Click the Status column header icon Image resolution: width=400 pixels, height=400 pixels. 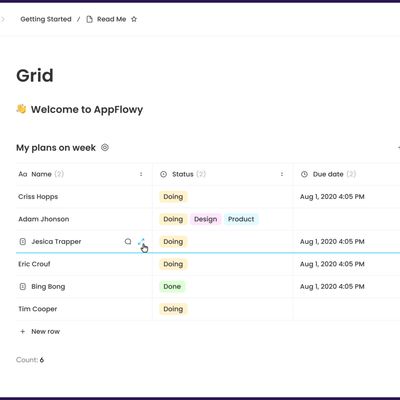pyautogui.click(x=163, y=174)
